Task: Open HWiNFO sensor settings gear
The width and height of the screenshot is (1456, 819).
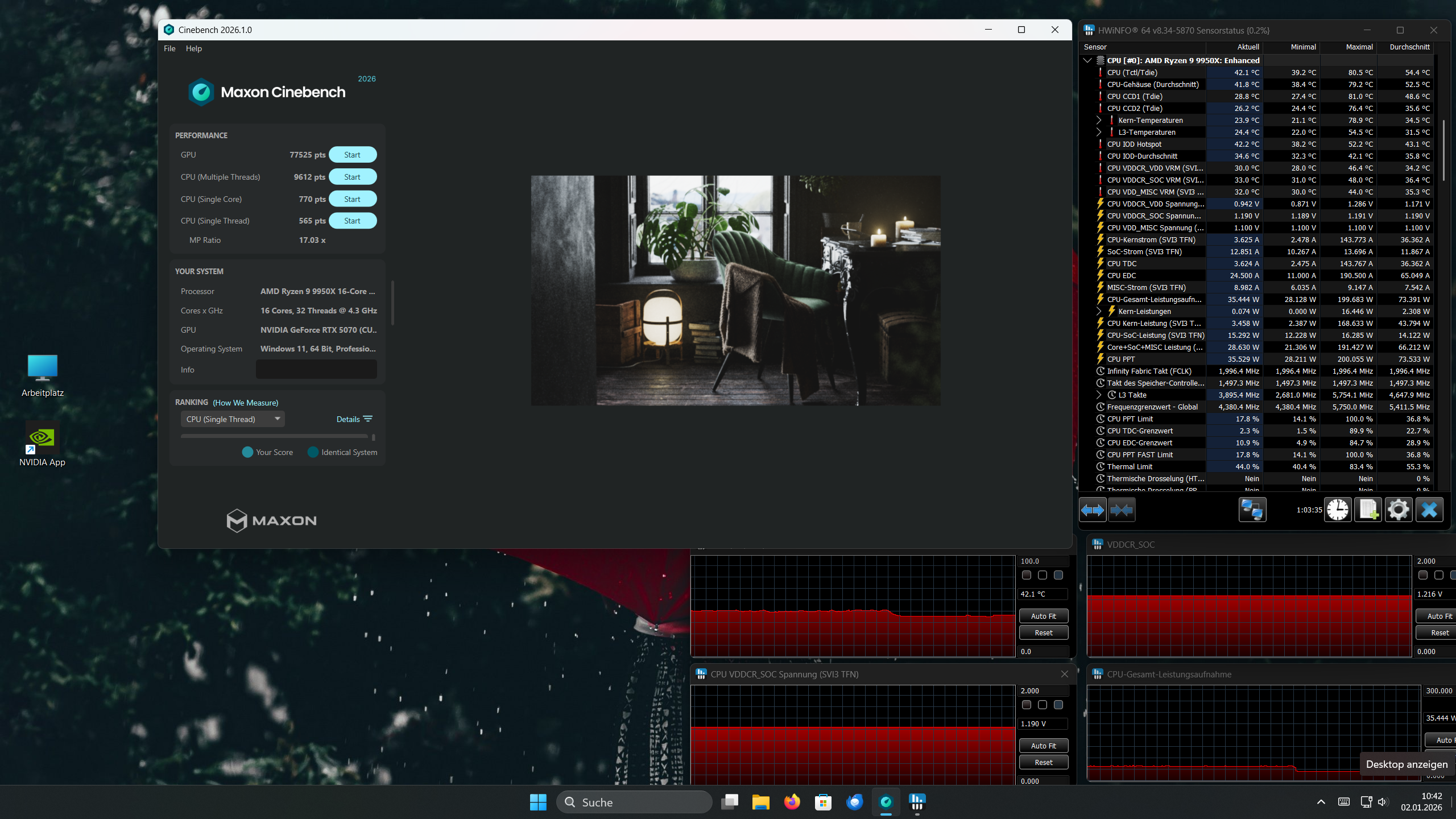Action: coord(1398,510)
